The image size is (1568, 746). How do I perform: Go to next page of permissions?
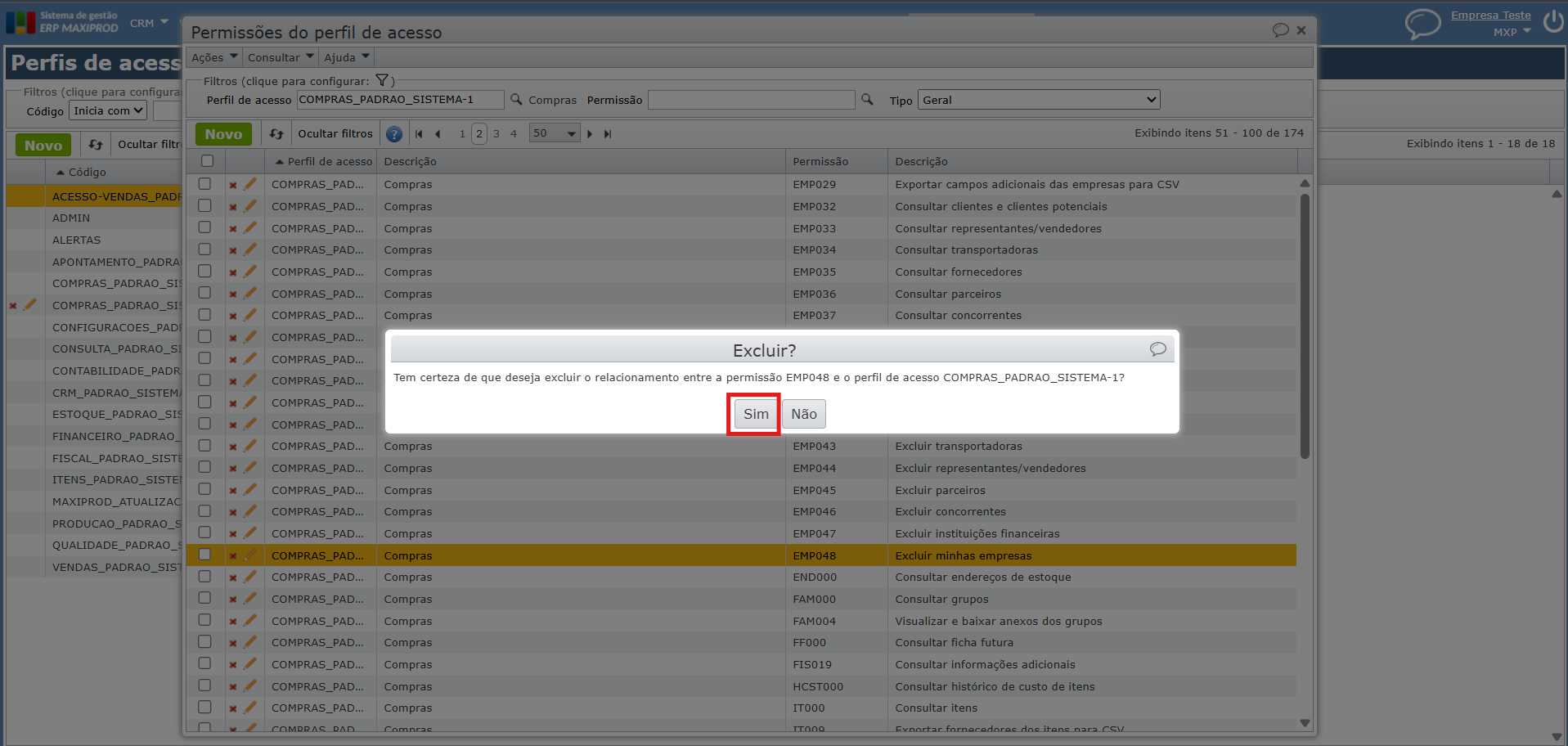(x=590, y=134)
